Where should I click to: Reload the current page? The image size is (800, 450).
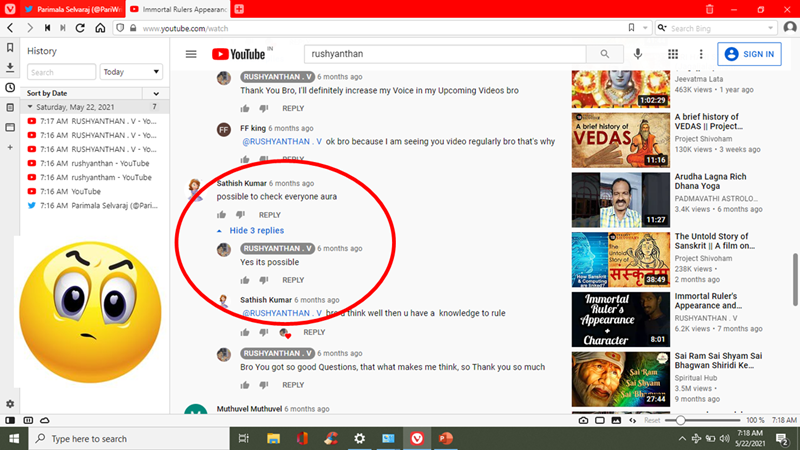click(80, 28)
